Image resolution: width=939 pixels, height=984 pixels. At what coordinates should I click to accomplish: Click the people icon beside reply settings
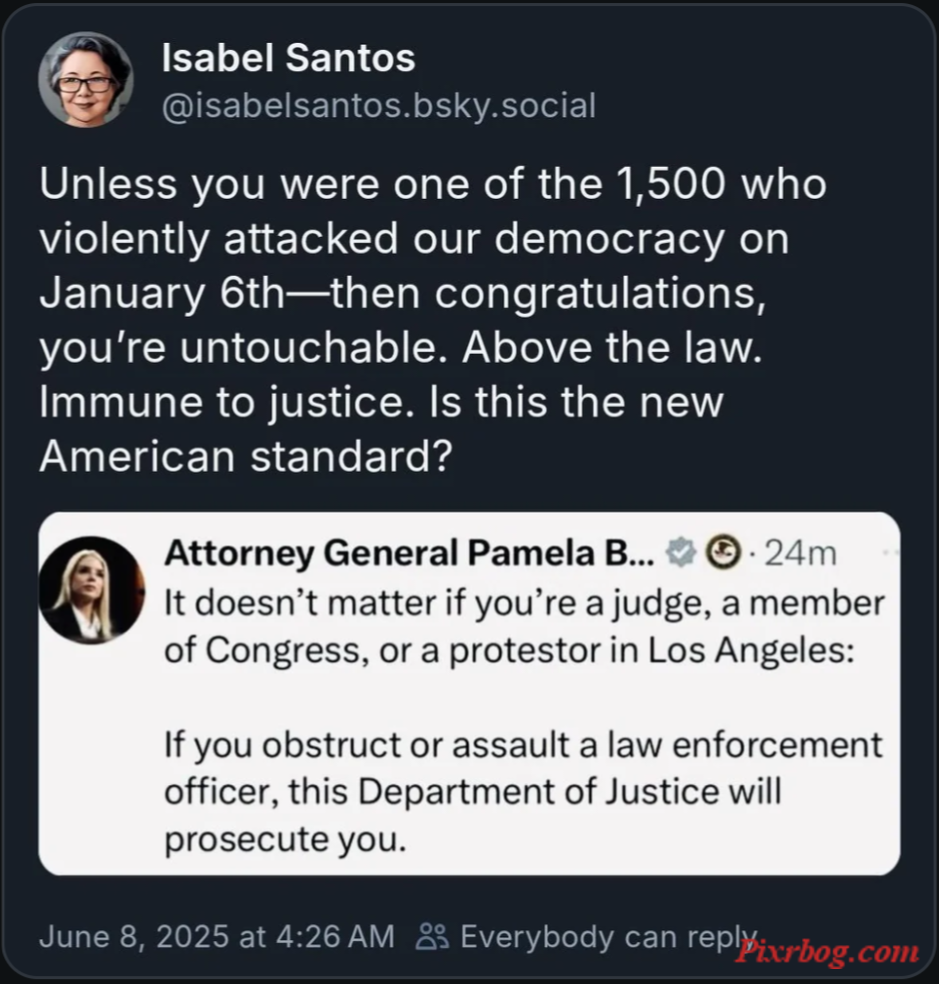[x=432, y=937]
